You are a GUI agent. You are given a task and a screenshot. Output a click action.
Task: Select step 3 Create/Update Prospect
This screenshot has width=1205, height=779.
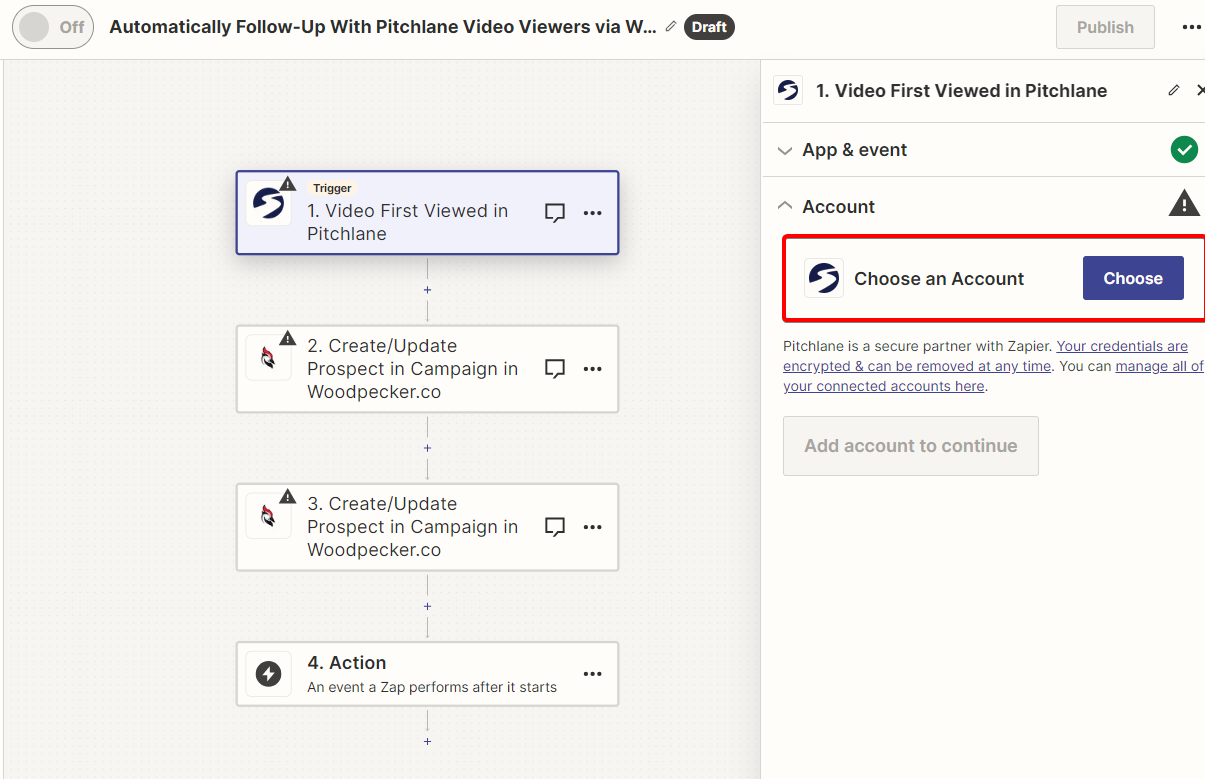click(x=427, y=527)
